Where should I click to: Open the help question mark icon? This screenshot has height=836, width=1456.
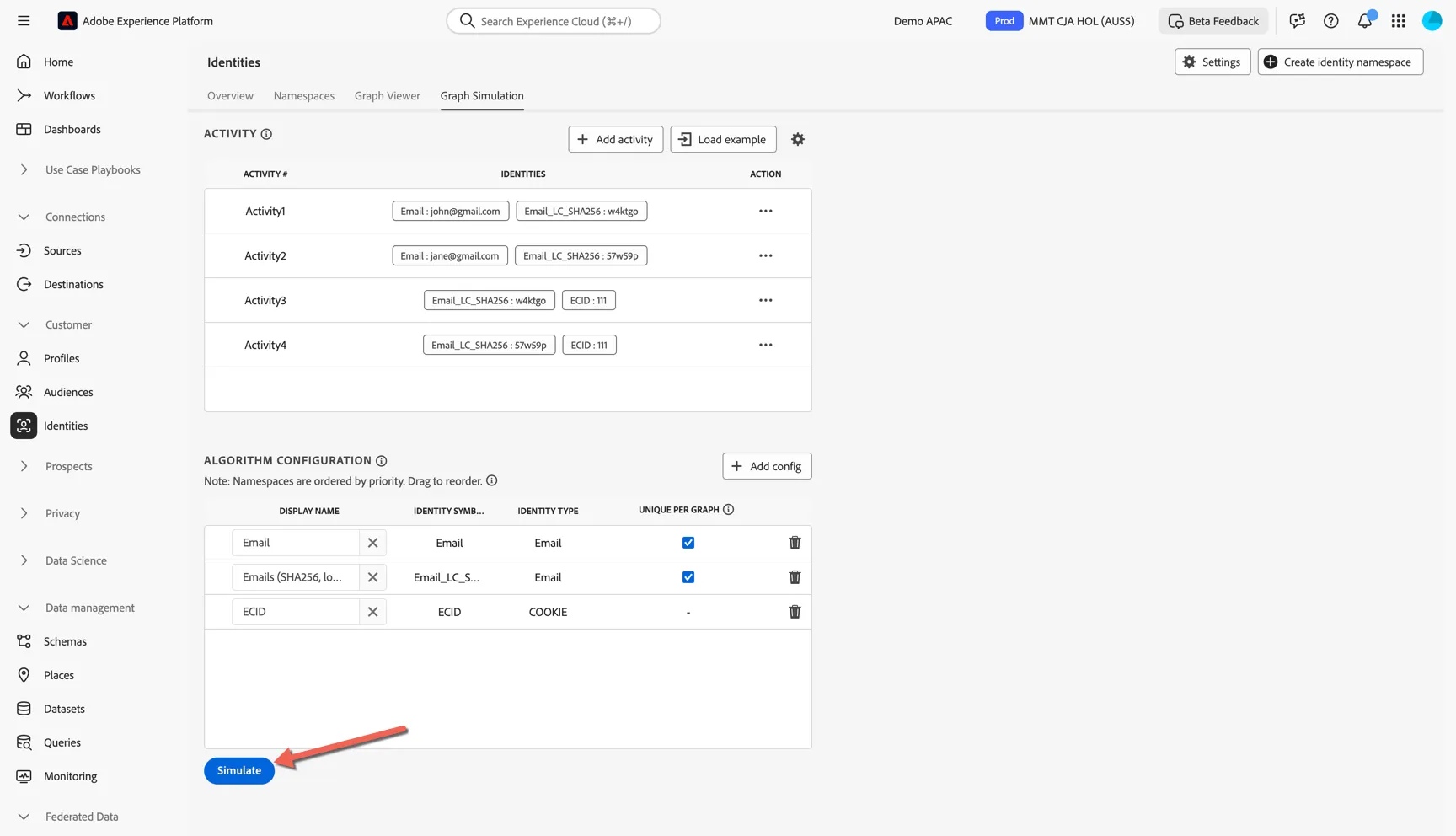click(x=1330, y=21)
